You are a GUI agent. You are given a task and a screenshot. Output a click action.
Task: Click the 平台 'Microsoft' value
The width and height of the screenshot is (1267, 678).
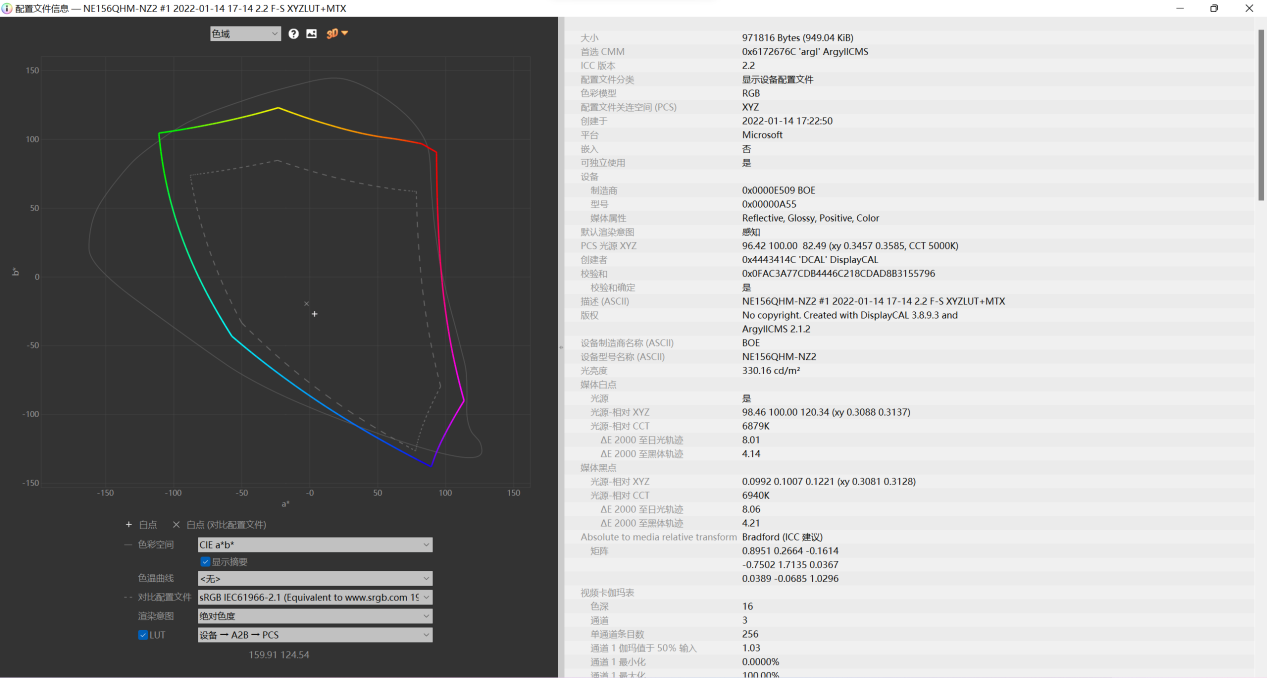762,135
